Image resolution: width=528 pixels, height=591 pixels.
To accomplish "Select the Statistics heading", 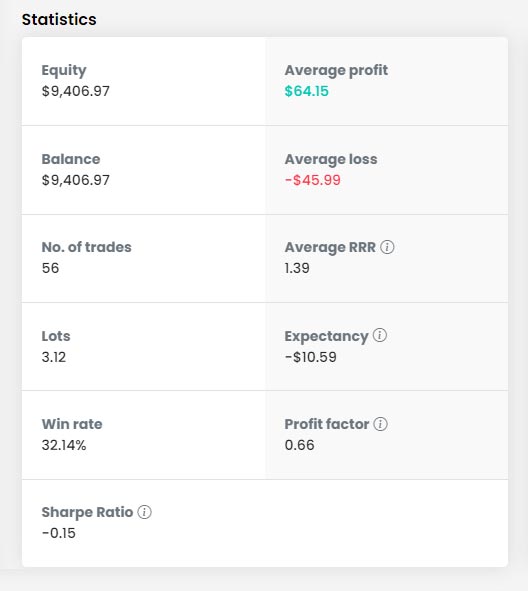I will pyautogui.click(x=59, y=19).
